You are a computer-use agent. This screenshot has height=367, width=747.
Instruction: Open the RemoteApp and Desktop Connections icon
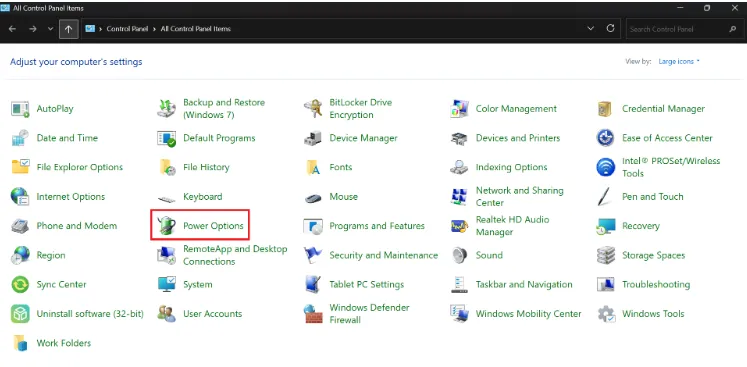pyautogui.click(x=167, y=255)
